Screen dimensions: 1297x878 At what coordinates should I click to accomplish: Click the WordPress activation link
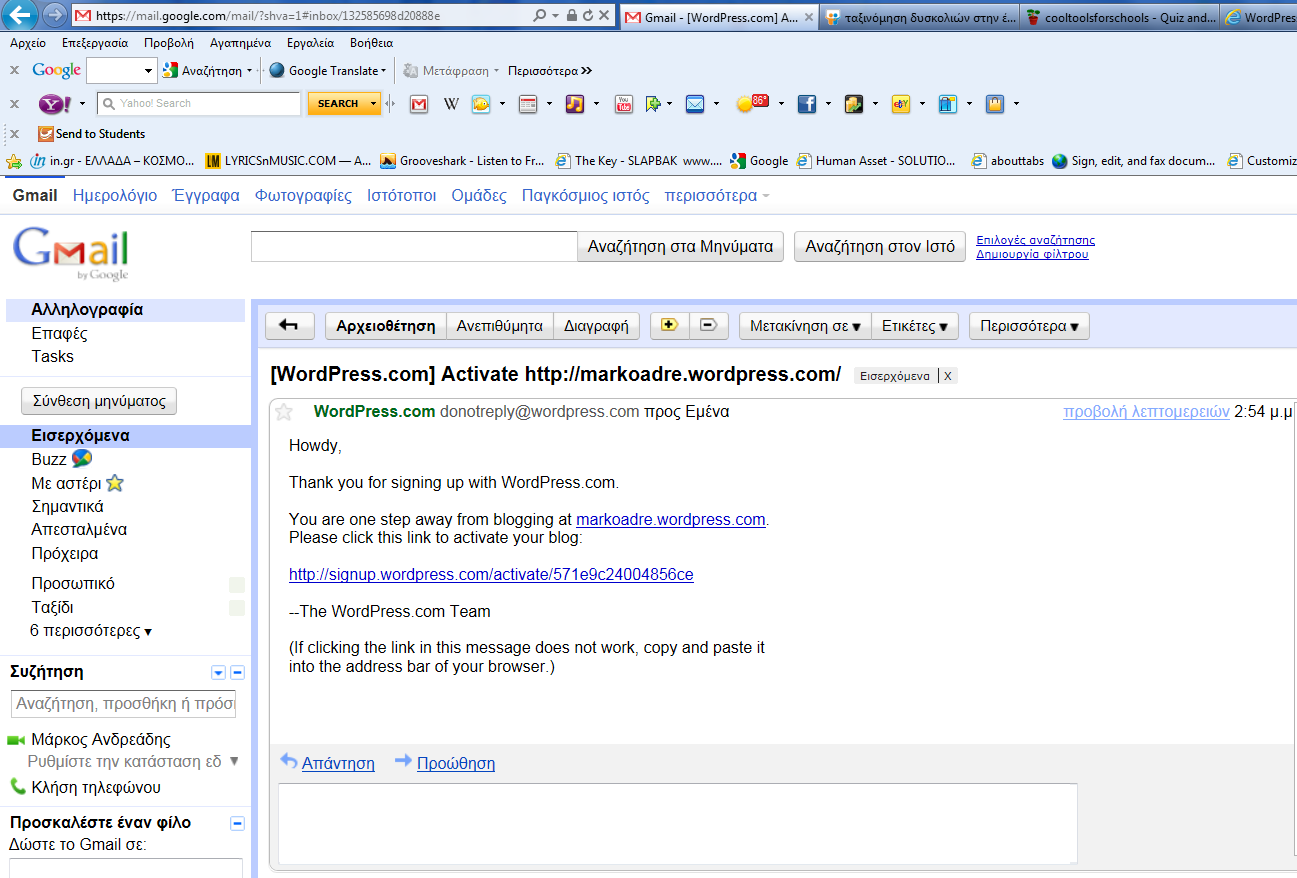pyautogui.click(x=491, y=575)
